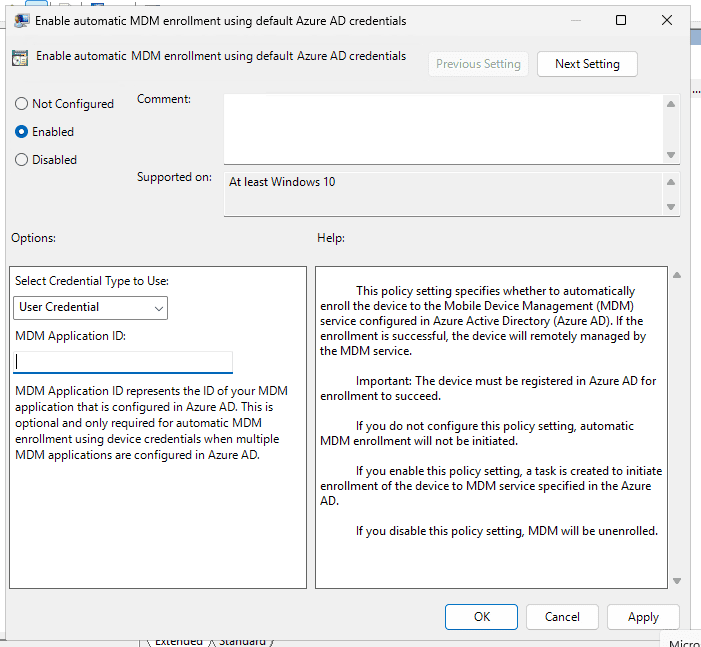Click the Help panel scroll up arrow
The image size is (701, 647).
pos(677,275)
